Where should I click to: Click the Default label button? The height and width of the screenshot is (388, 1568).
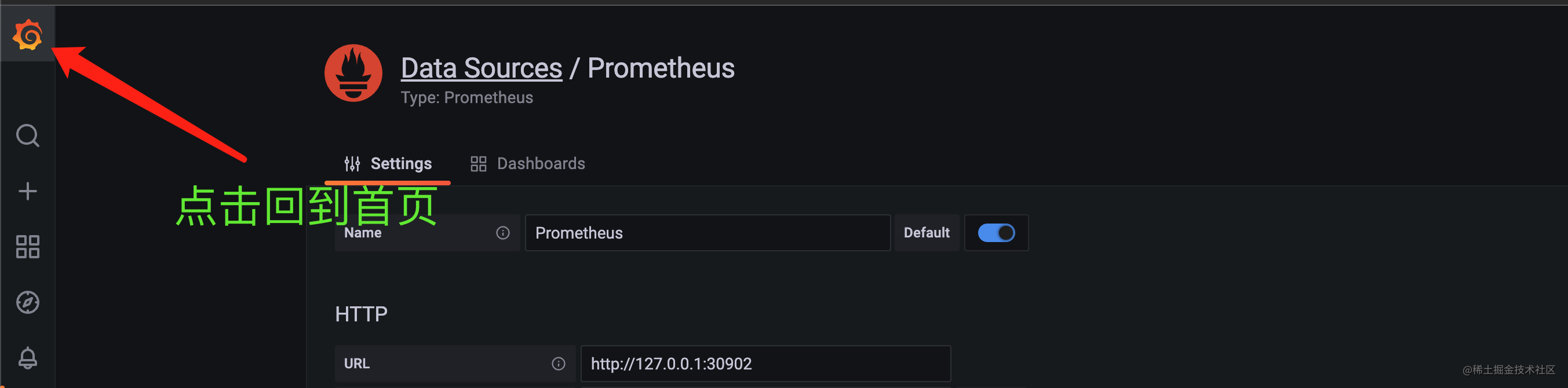(927, 233)
